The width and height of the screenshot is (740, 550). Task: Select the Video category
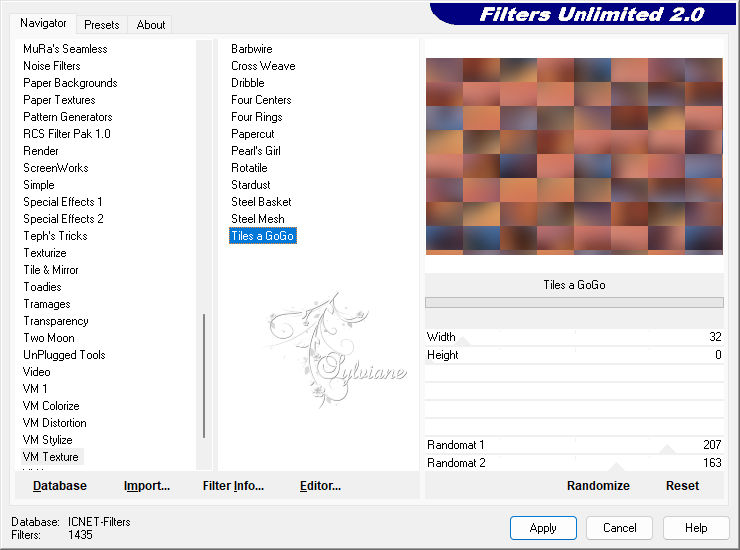[x=37, y=372]
